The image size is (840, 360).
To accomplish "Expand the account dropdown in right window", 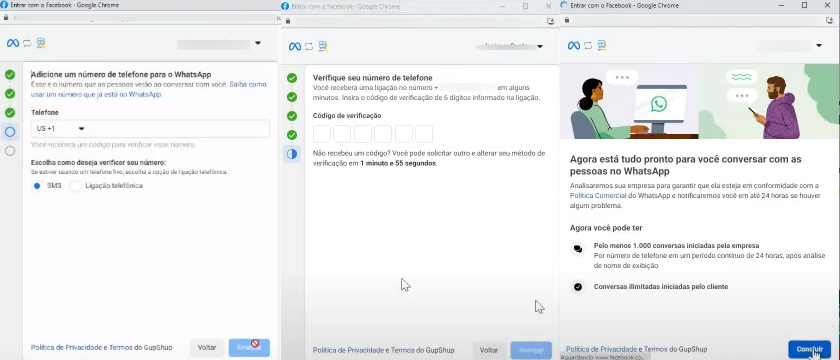I will [819, 46].
